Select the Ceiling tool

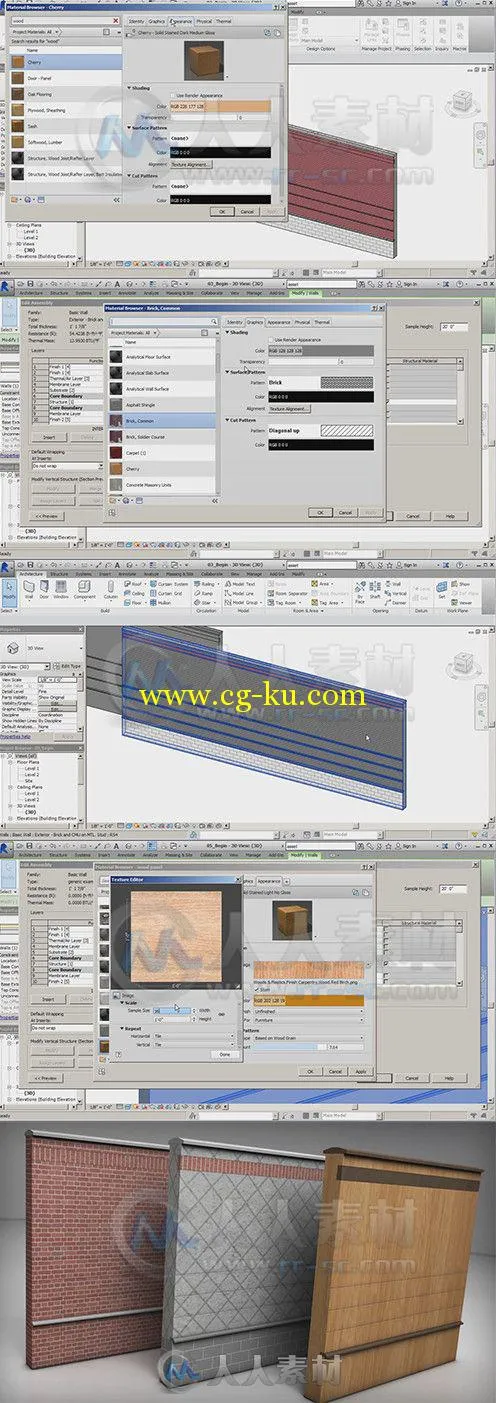[136, 593]
